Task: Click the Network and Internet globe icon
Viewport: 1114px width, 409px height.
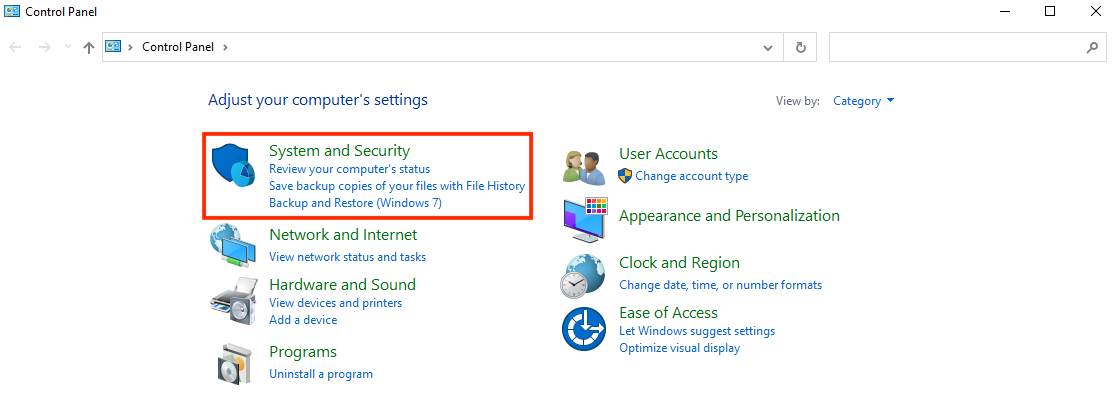Action: [x=233, y=245]
